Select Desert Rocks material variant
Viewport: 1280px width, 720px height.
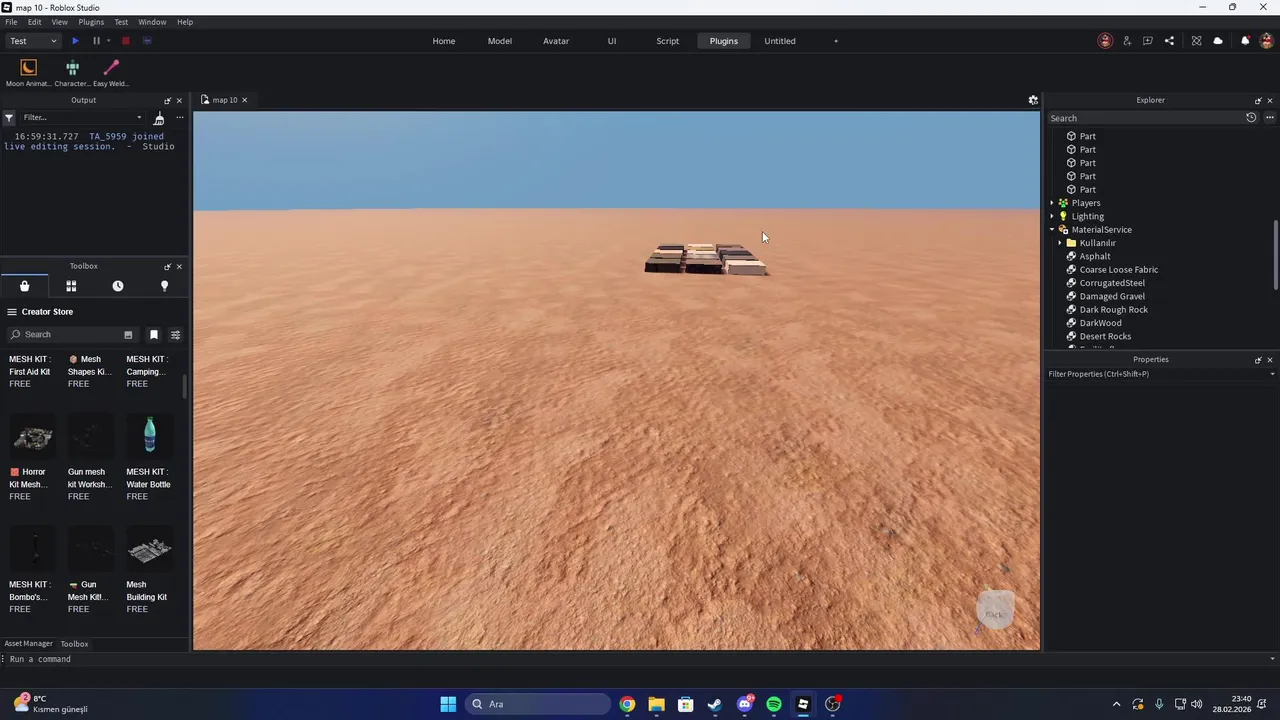pos(1105,336)
